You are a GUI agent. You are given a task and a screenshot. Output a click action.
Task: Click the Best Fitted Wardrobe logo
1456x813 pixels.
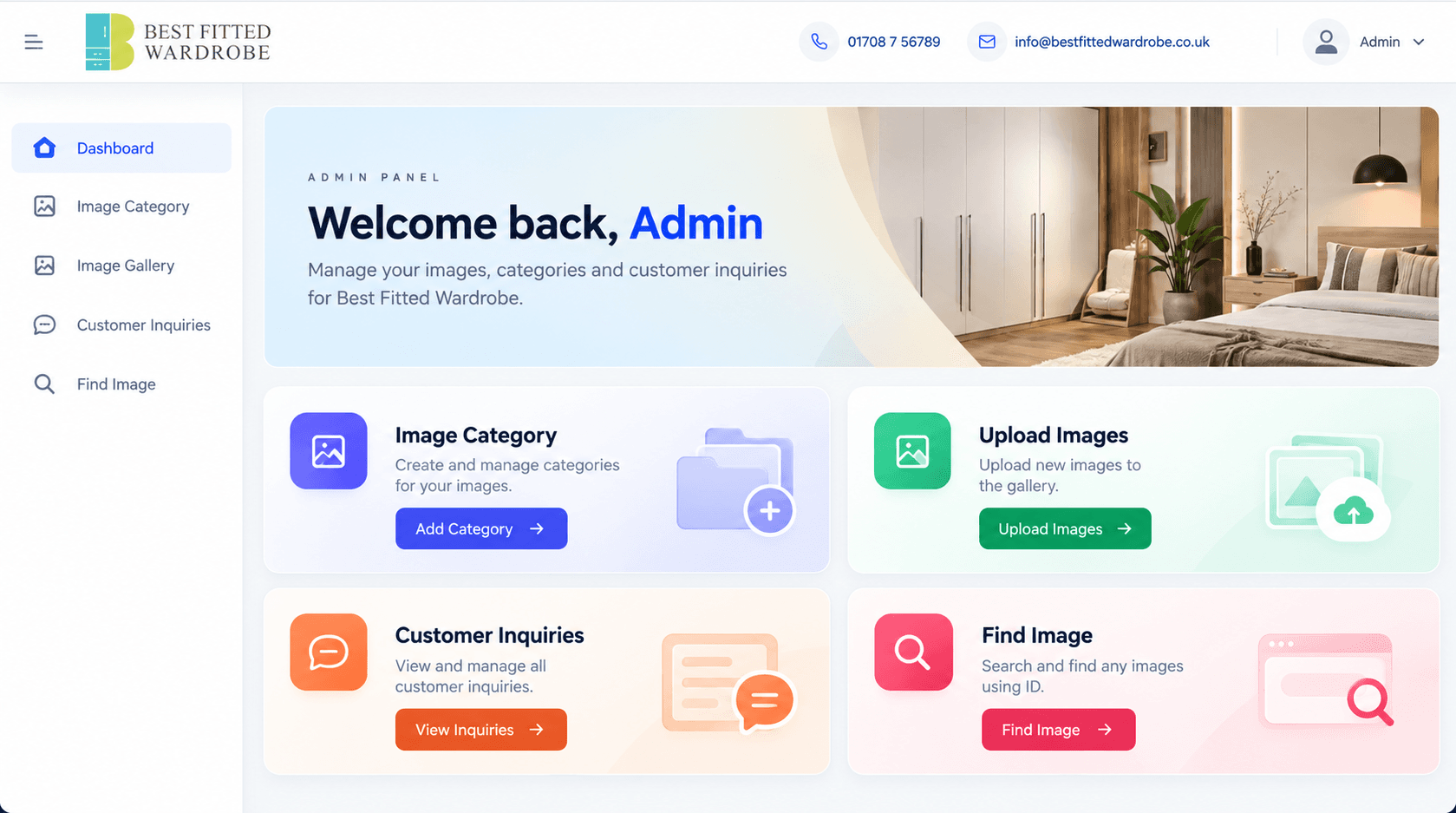[x=179, y=42]
